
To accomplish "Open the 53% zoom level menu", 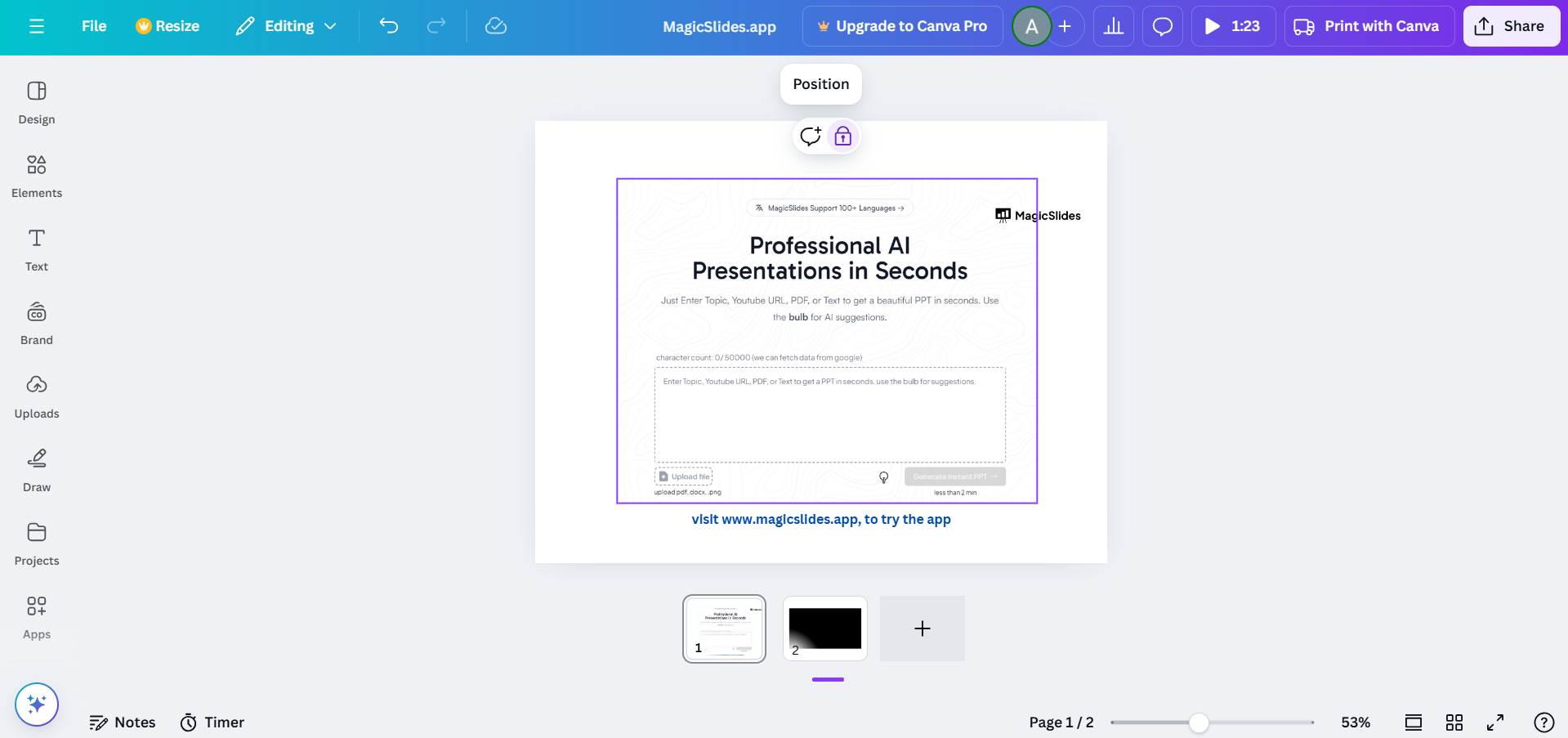I will point(1356,722).
